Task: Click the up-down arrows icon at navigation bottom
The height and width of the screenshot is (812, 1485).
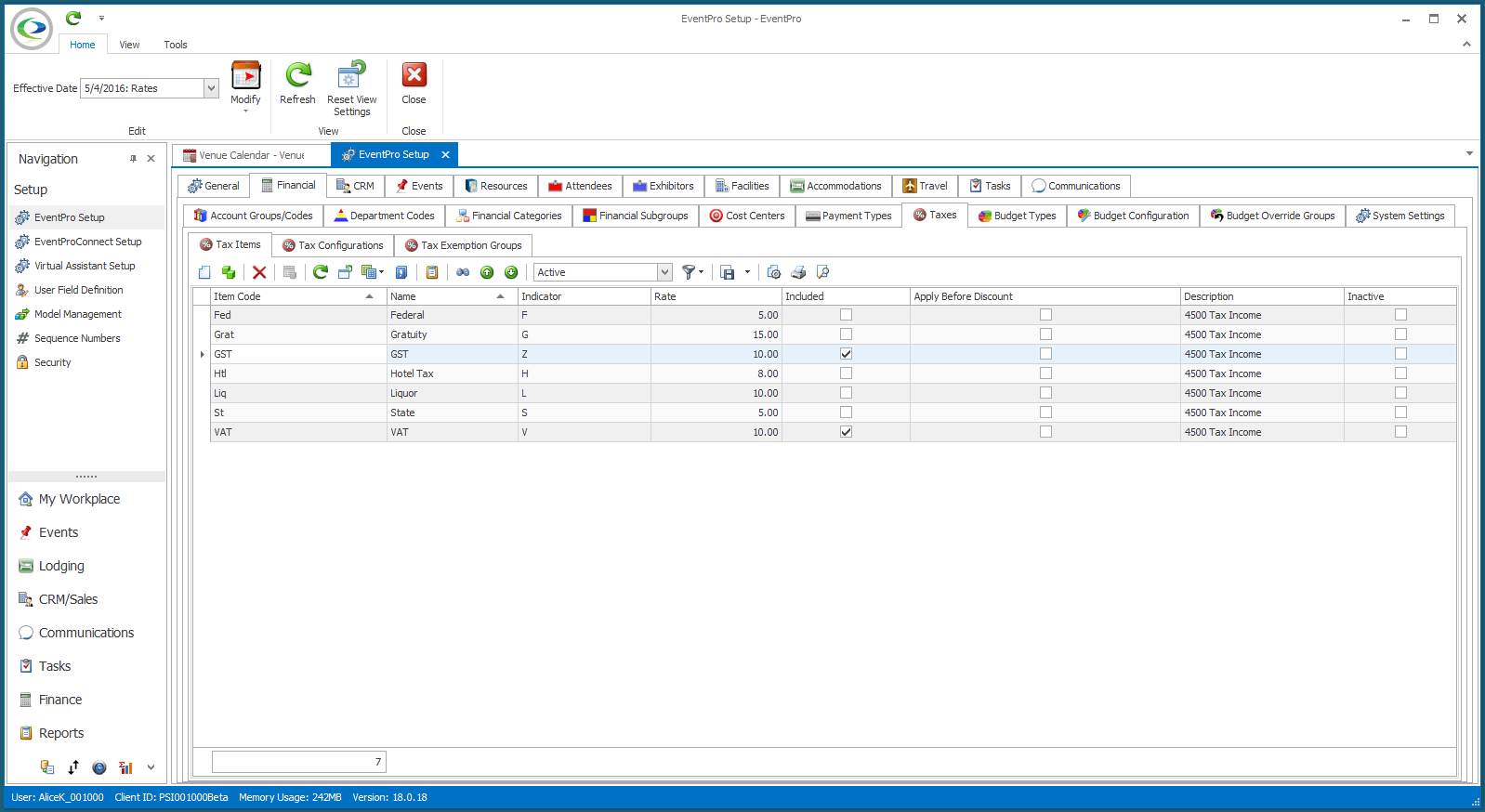Action: (73, 767)
